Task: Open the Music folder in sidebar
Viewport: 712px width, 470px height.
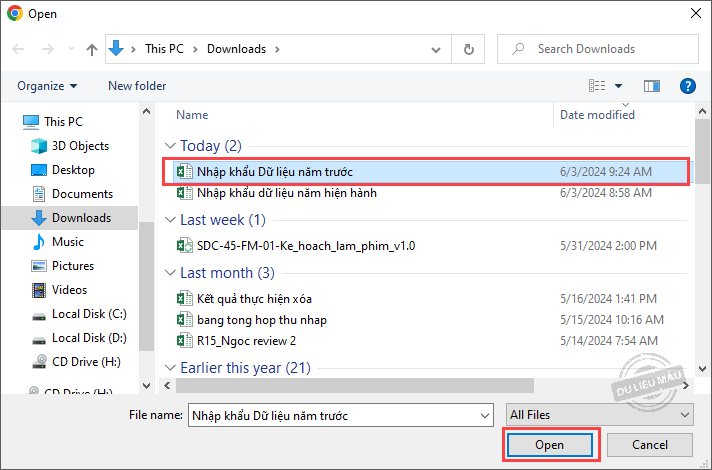Action: click(x=67, y=242)
